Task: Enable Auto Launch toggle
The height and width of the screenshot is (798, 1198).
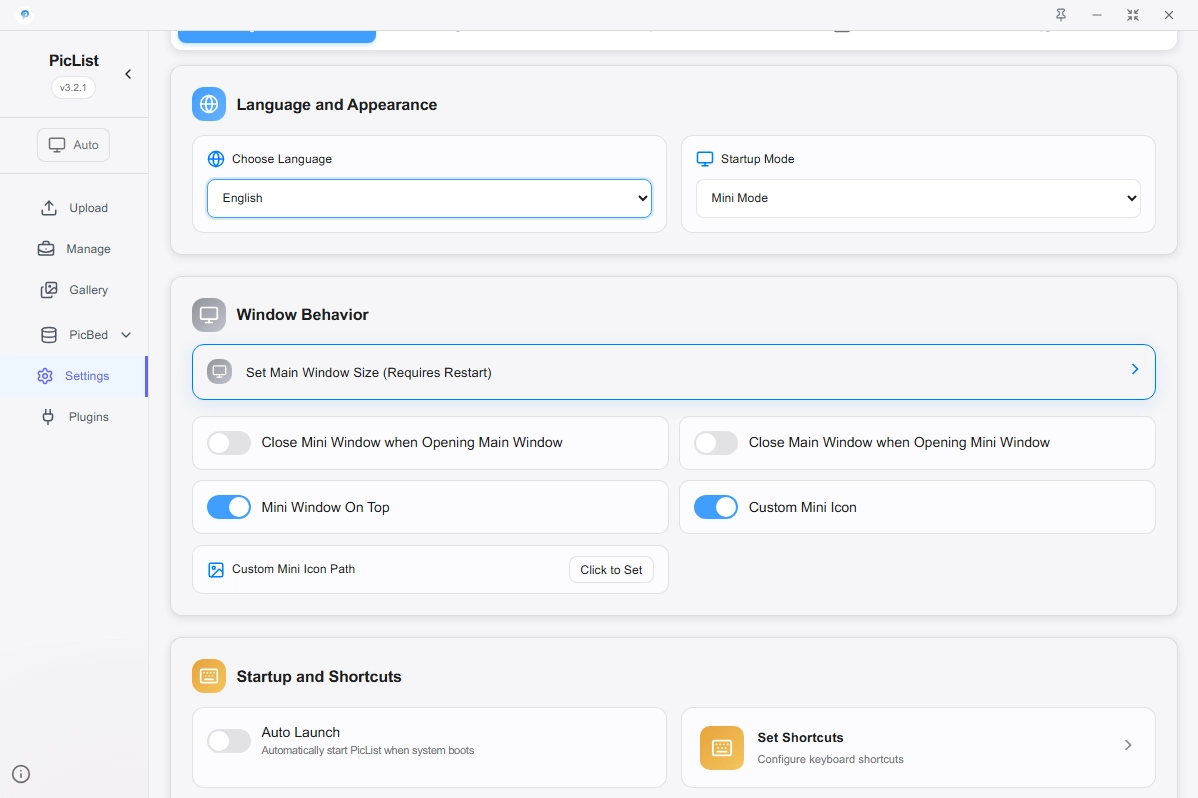Action: click(229, 741)
